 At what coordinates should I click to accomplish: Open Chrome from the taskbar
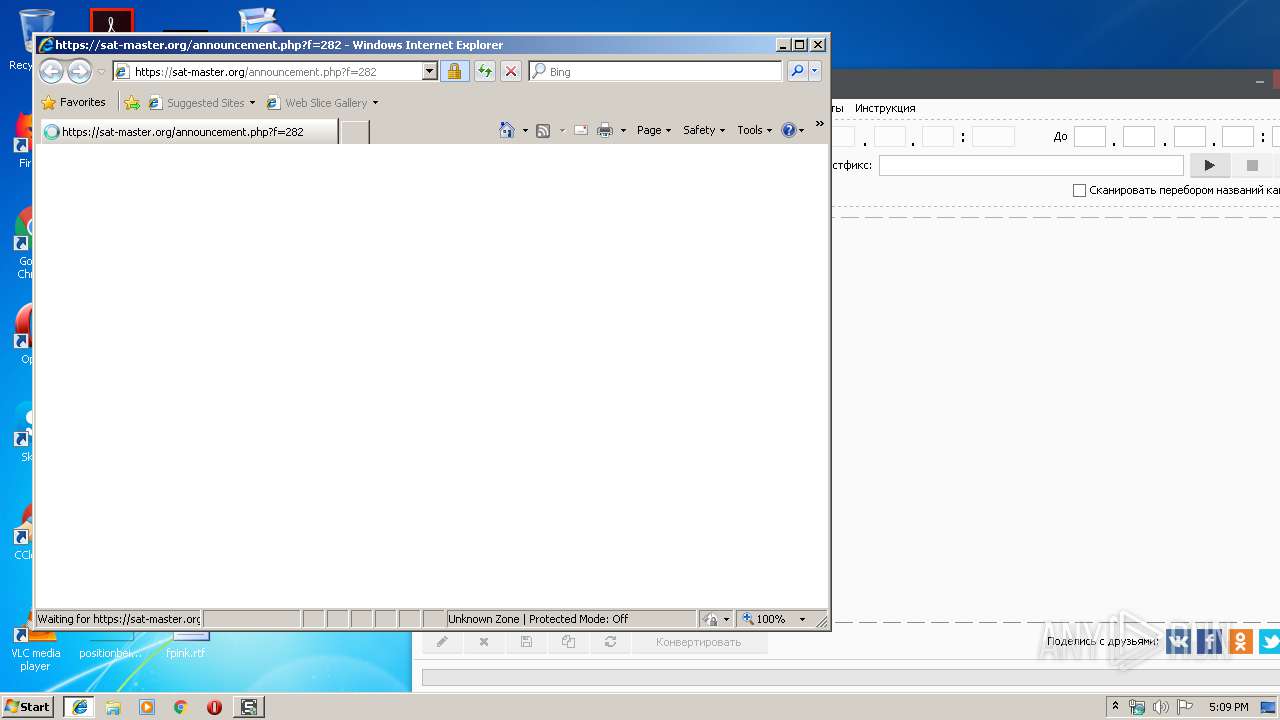[x=180, y=707]
